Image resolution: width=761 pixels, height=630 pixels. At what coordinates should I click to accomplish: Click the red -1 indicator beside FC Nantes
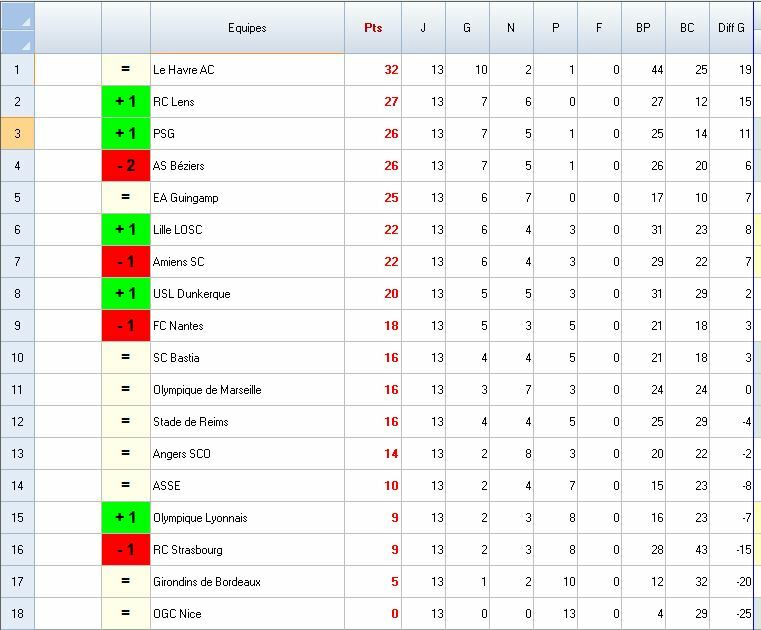(126, 326)
